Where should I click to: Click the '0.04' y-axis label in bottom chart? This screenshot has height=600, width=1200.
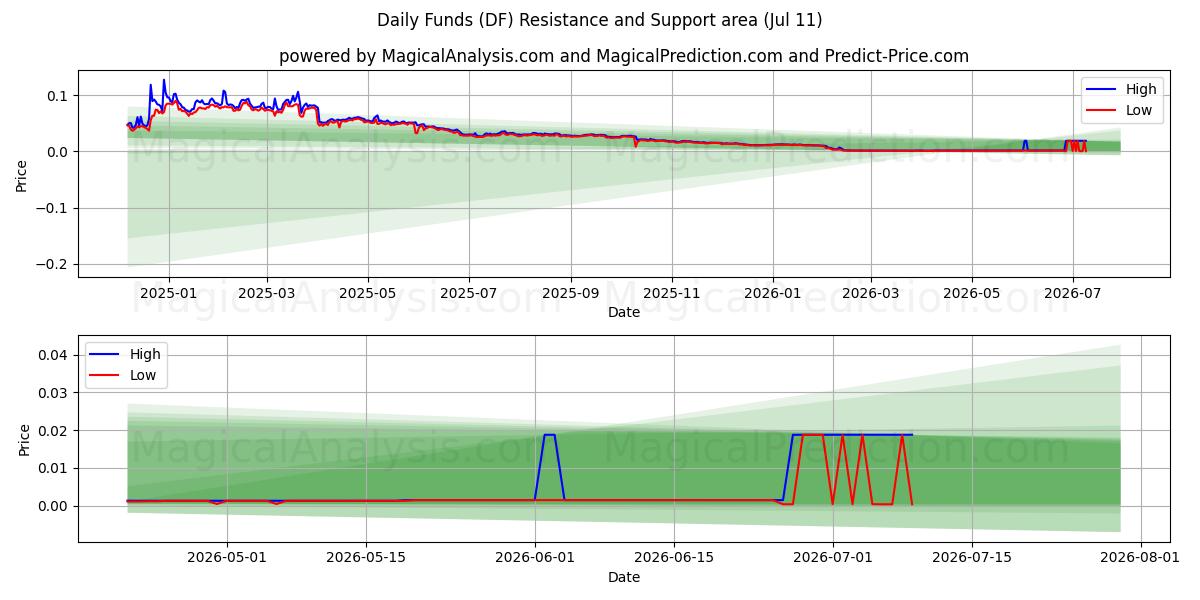(55, 355)
